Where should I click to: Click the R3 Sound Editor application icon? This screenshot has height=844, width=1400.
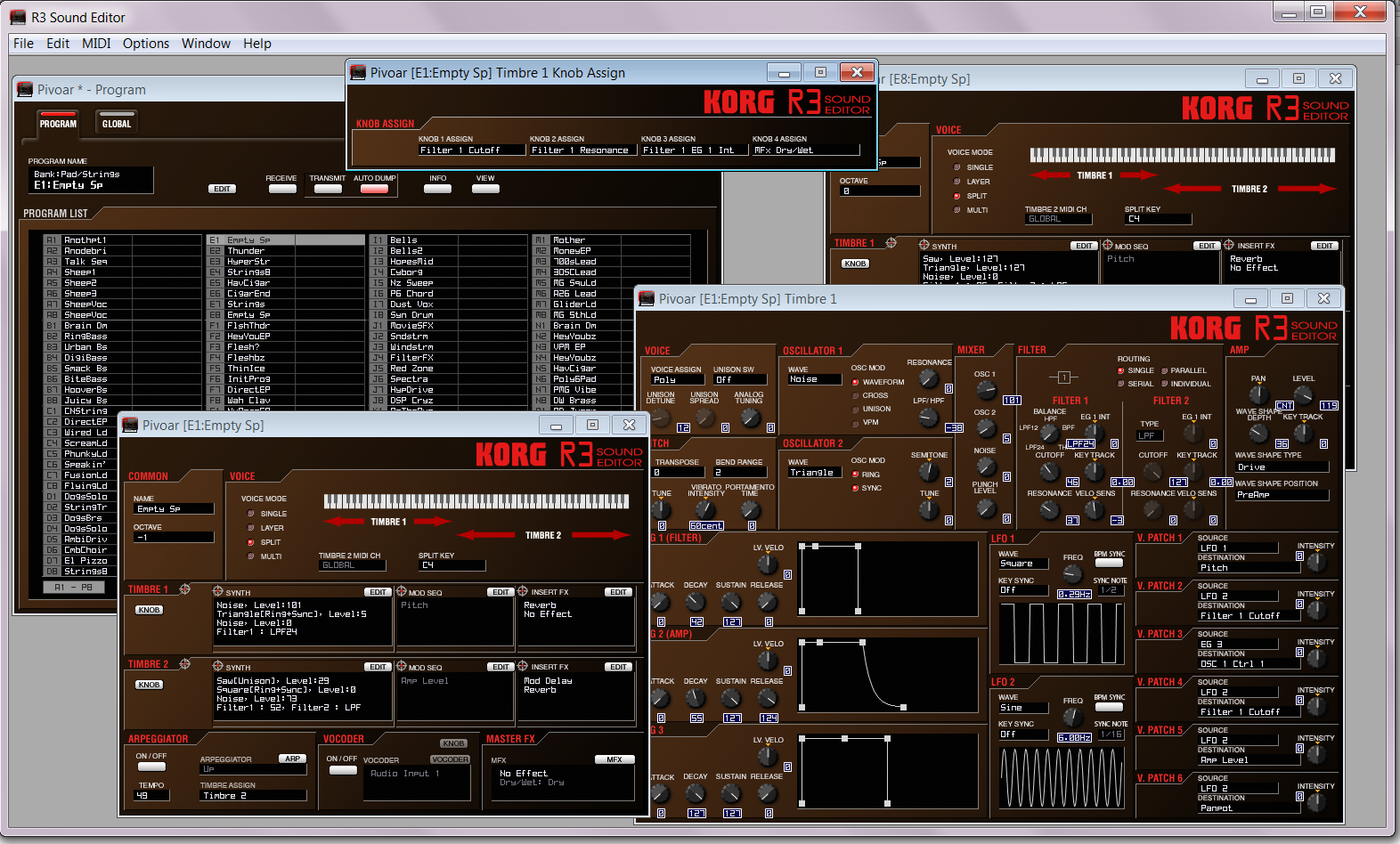coord(18,17)
